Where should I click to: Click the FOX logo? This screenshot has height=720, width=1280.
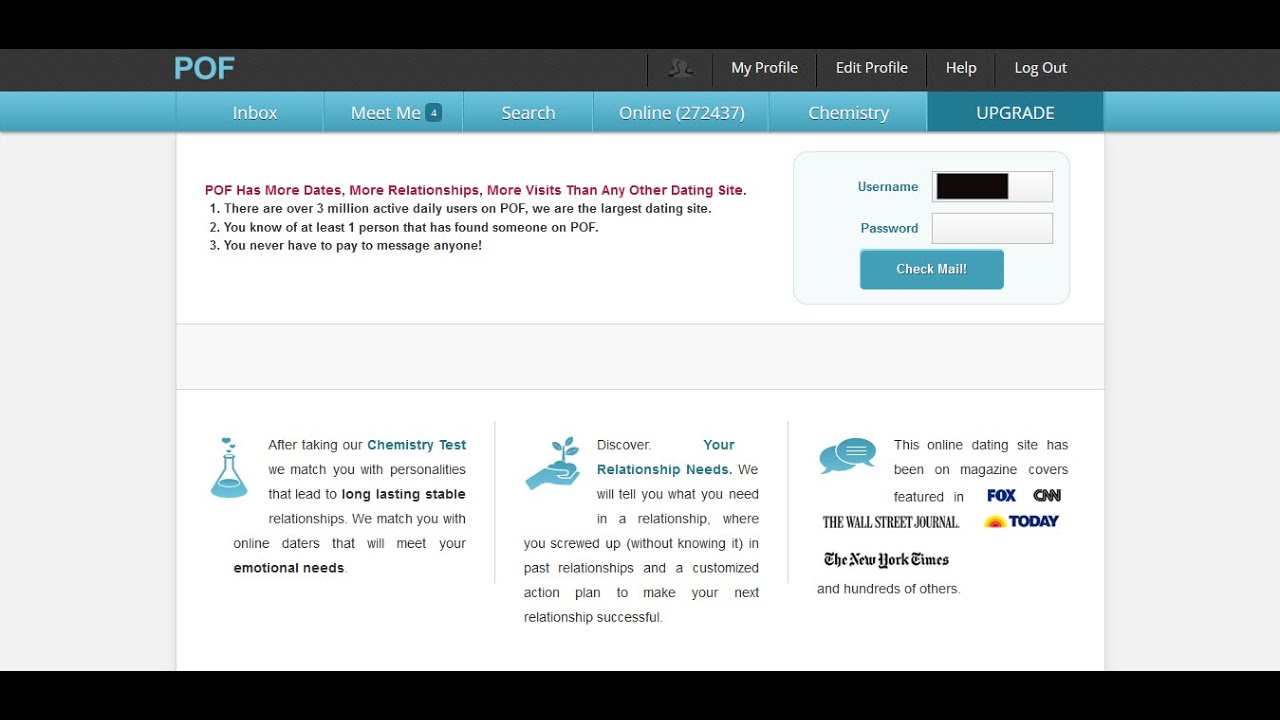tap(1001, 495)
